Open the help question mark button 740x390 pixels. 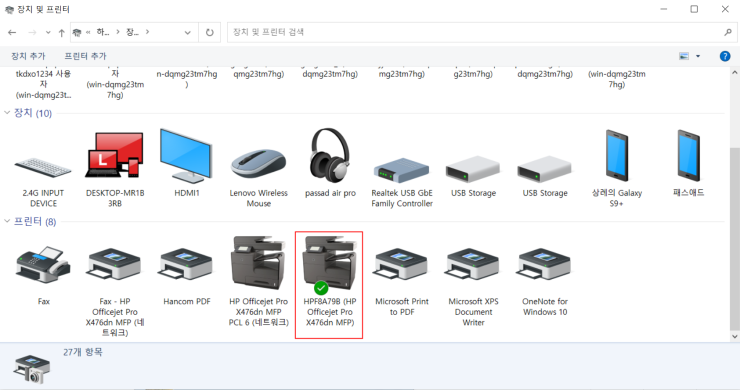(725, 56)
